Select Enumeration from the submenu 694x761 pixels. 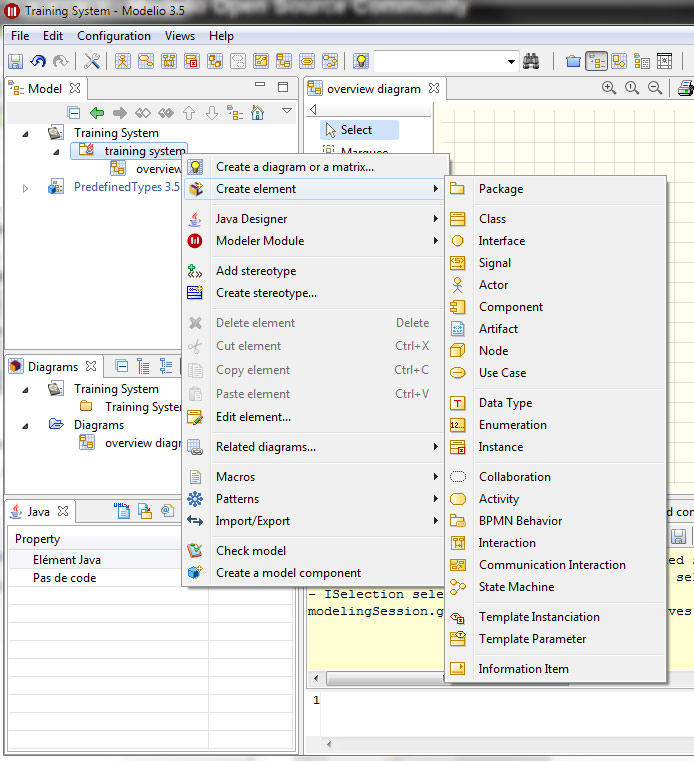pyautogui.click(x=556, y=425)
